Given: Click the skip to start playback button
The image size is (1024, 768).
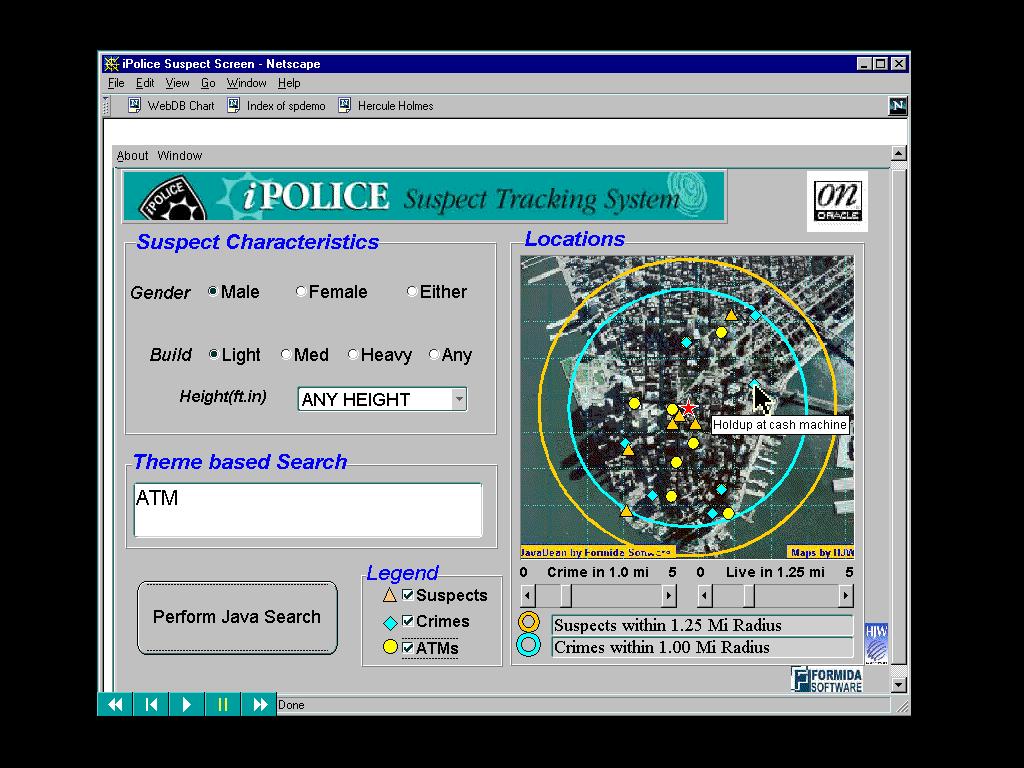Looking at the screenshot, I should (x=151, y=704).
